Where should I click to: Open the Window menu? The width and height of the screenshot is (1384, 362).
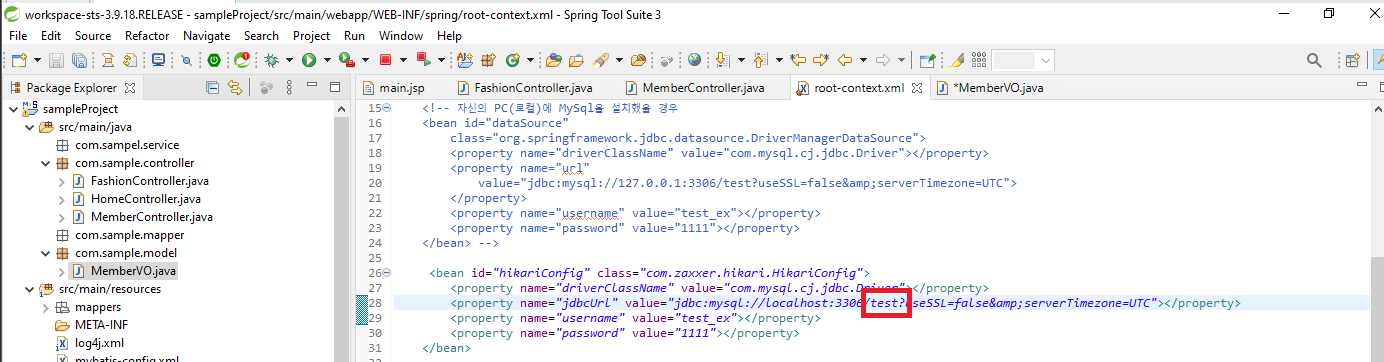pos(400,35)
